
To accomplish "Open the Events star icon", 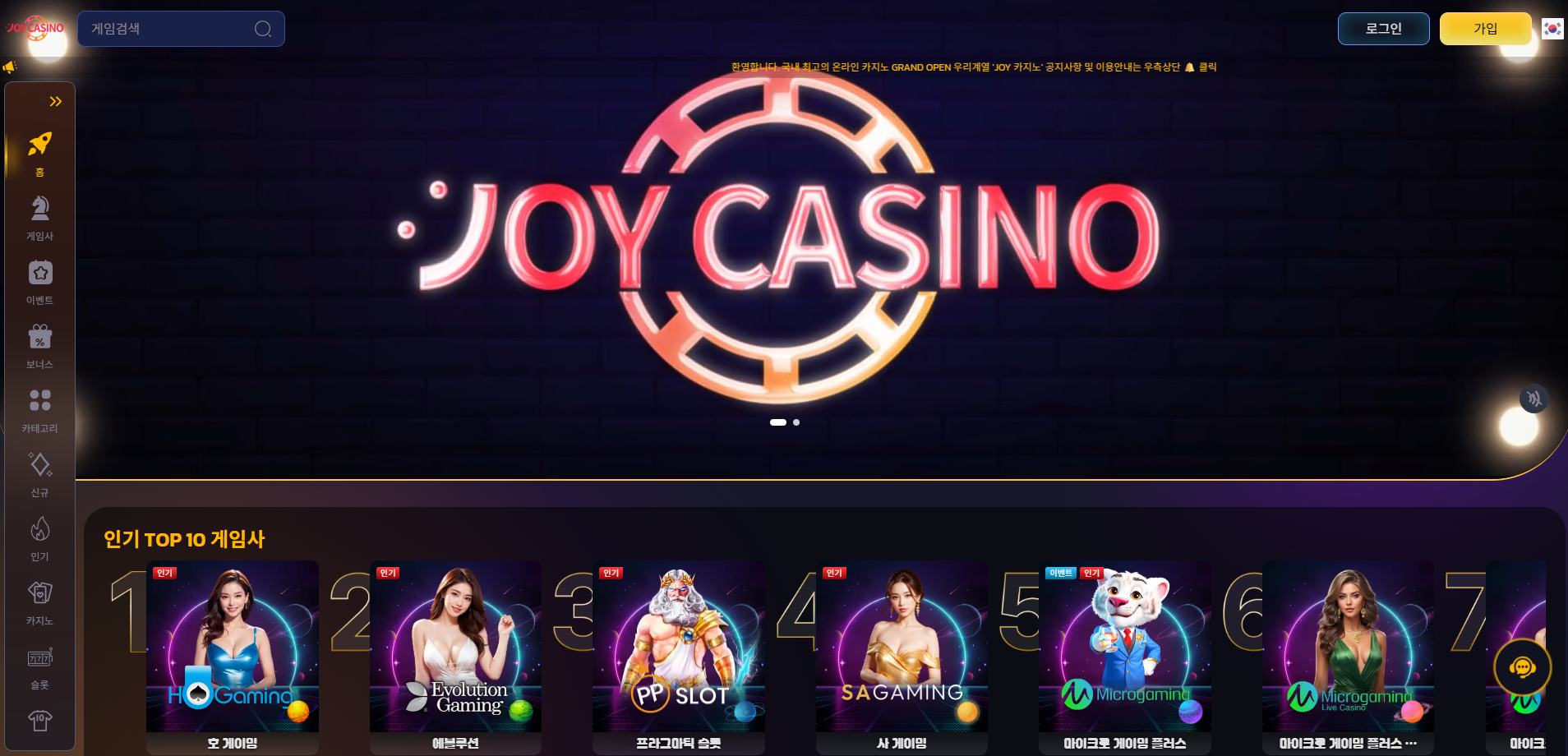I will coord(39,273).
